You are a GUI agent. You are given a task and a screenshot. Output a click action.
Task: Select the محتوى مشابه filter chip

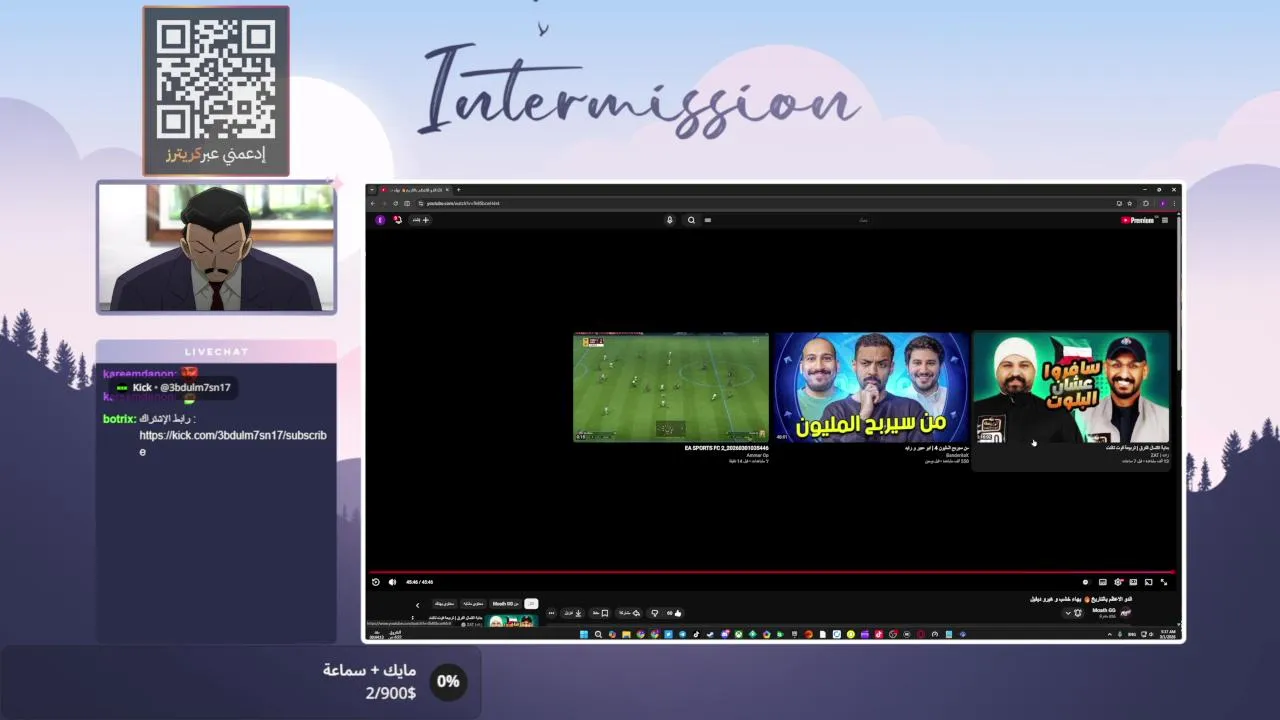tap(473, 604)
